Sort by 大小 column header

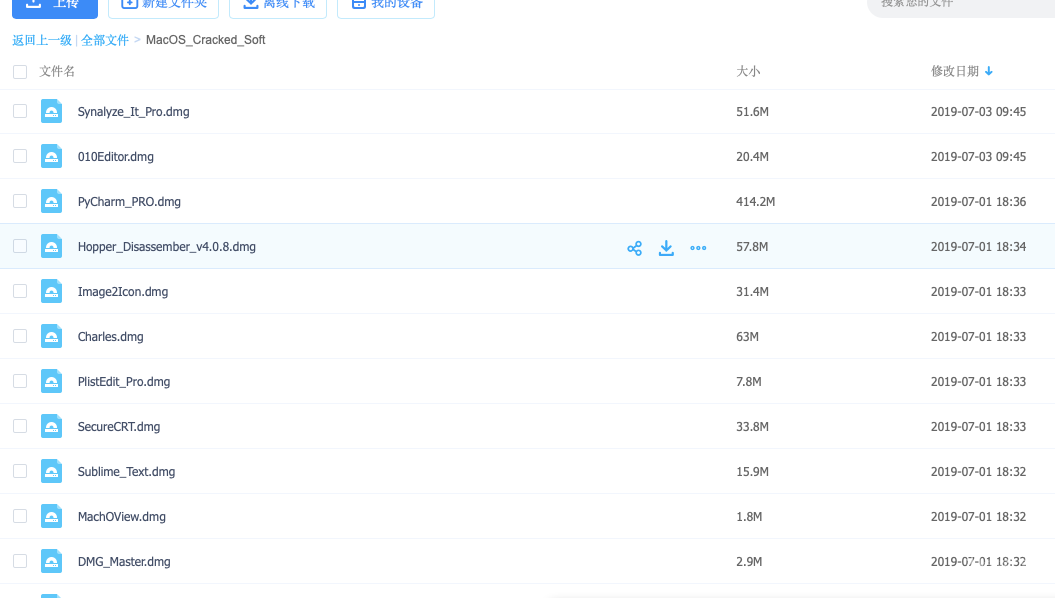(x=748, y=71)
